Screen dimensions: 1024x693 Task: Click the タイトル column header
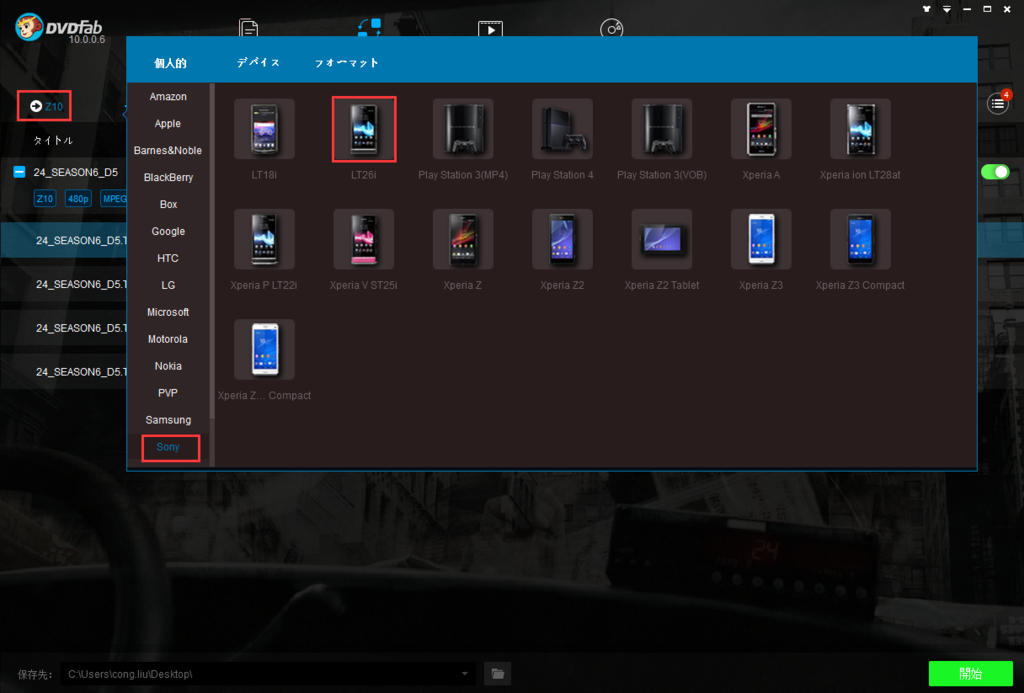pos(54,140)
